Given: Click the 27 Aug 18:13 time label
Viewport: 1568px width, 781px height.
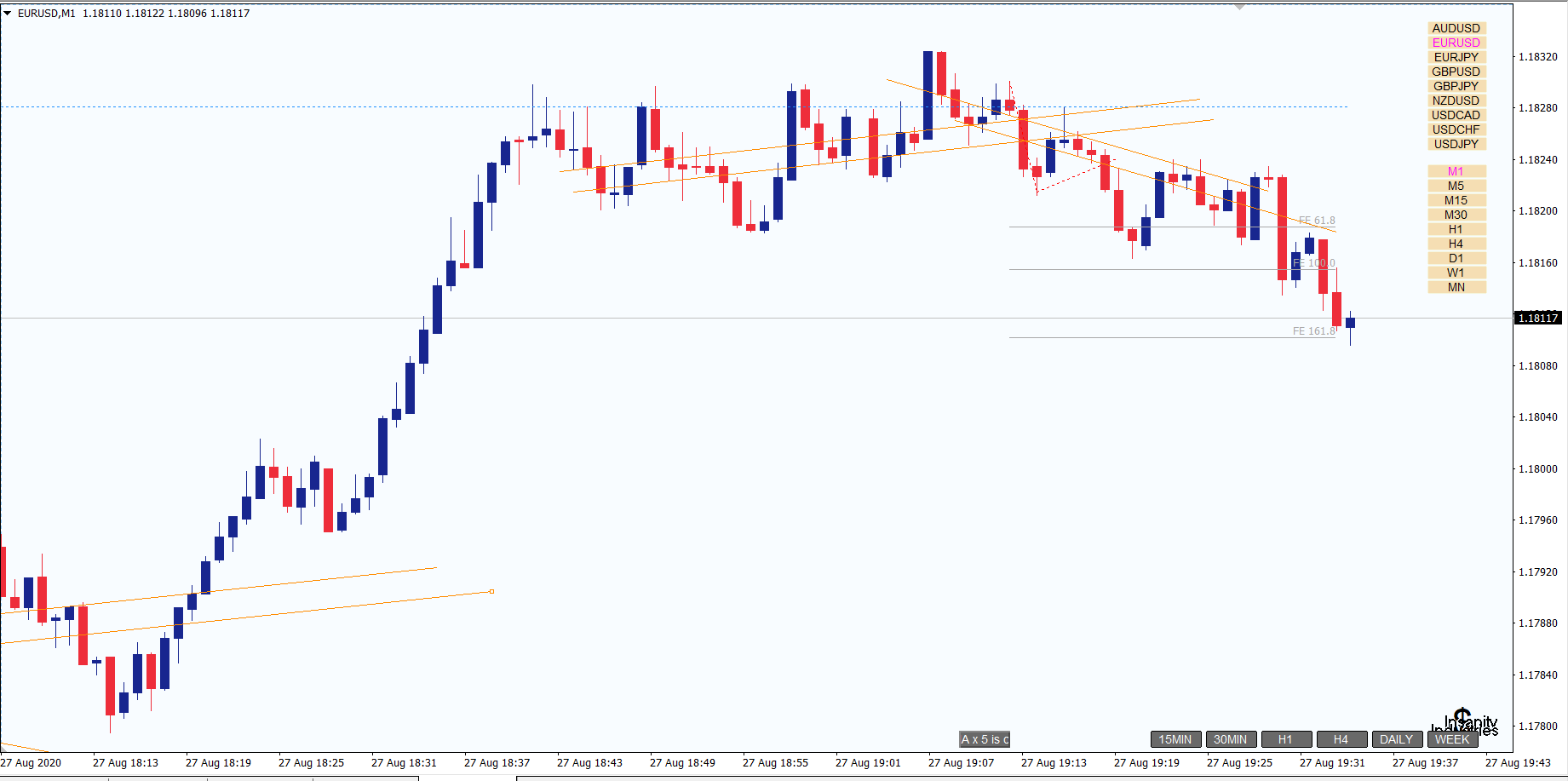Looking at the screenshot, I should (x=125, y=763).
